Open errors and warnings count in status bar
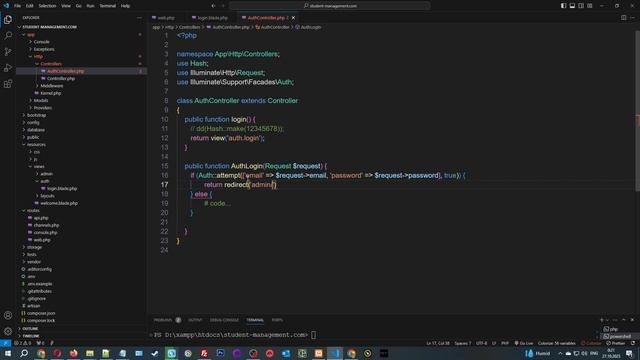Image resolution: width=640 pixels, height=360 pixels. click(22, 343)
